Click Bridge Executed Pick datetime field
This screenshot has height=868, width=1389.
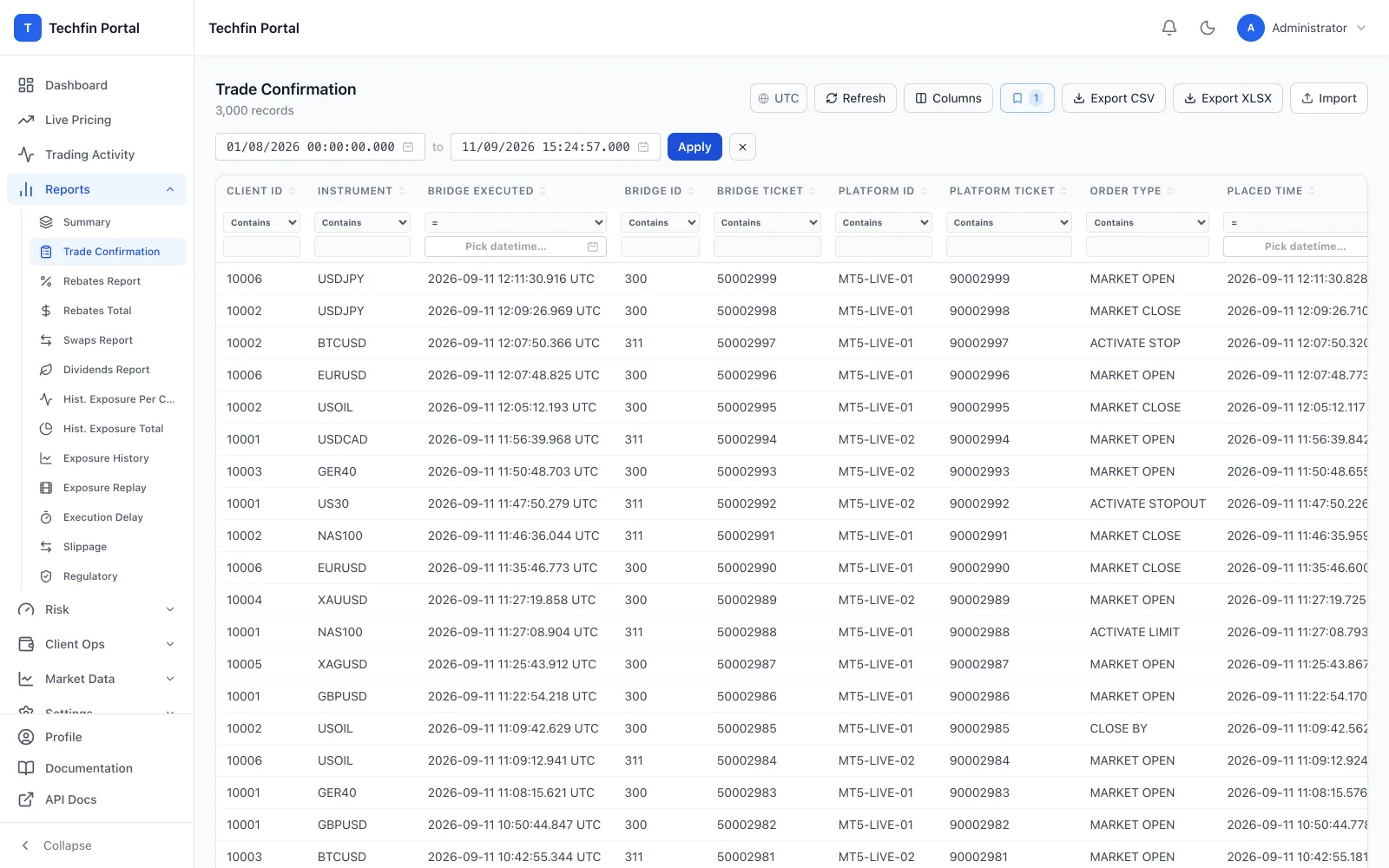(516, 247)
